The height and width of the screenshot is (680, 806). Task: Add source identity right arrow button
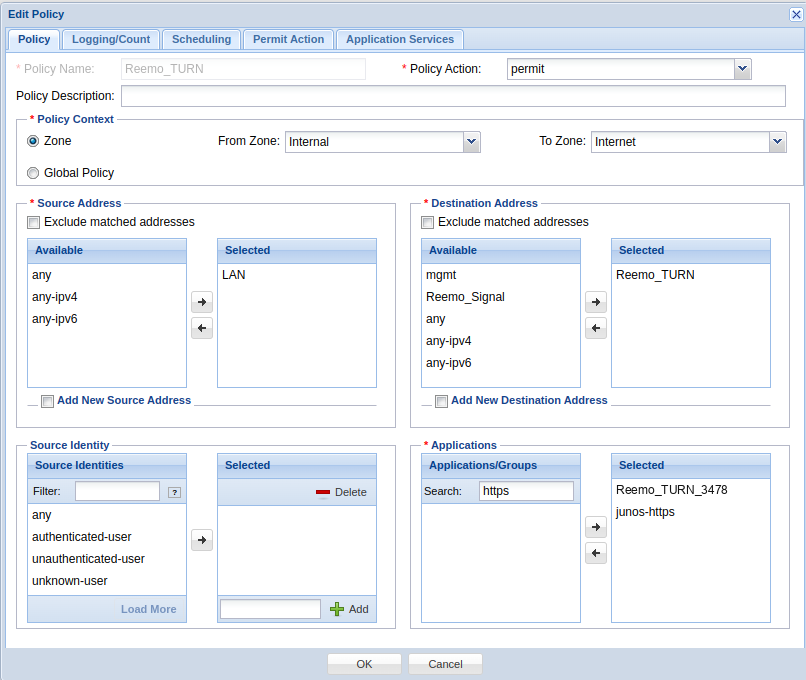pos(202,540)
